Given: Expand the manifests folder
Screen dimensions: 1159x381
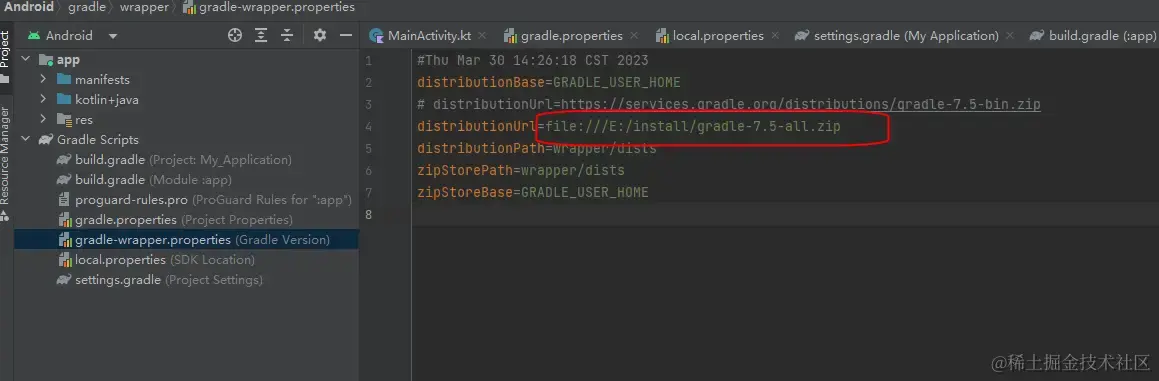Looking at the screenshot, I should 43,79.
